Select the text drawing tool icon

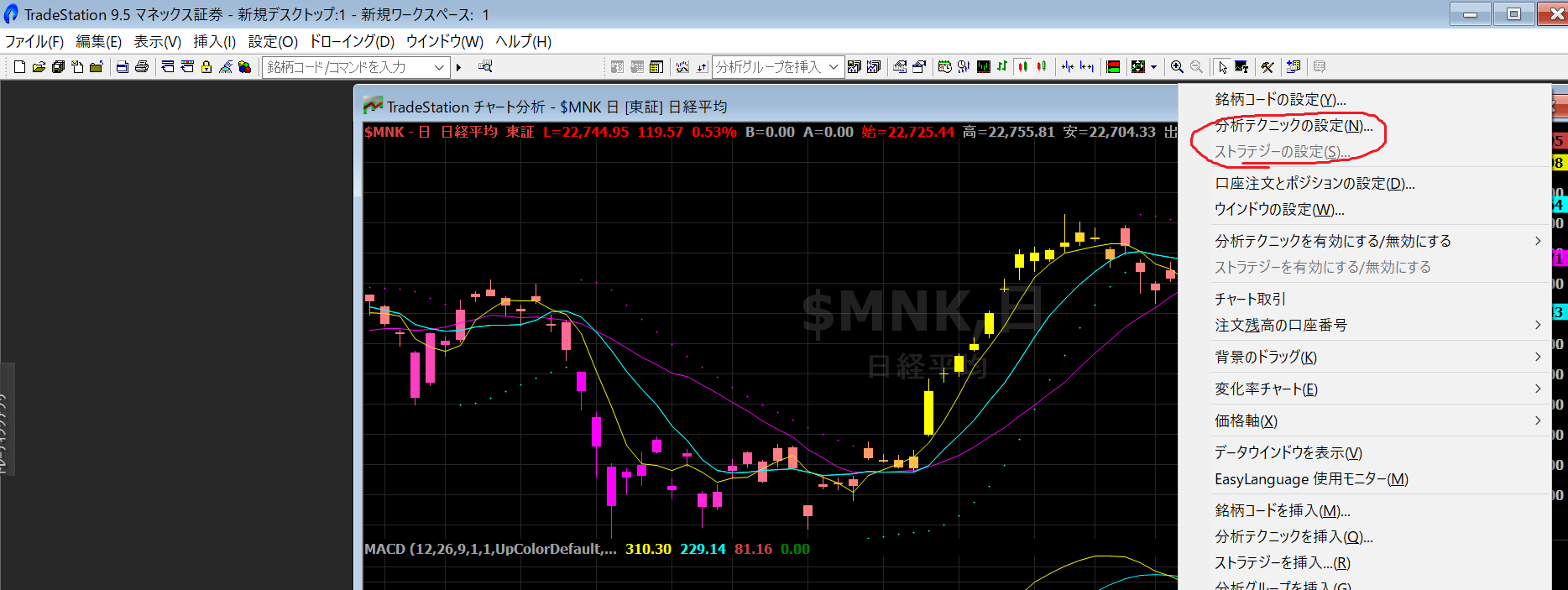click(1241, 67)
